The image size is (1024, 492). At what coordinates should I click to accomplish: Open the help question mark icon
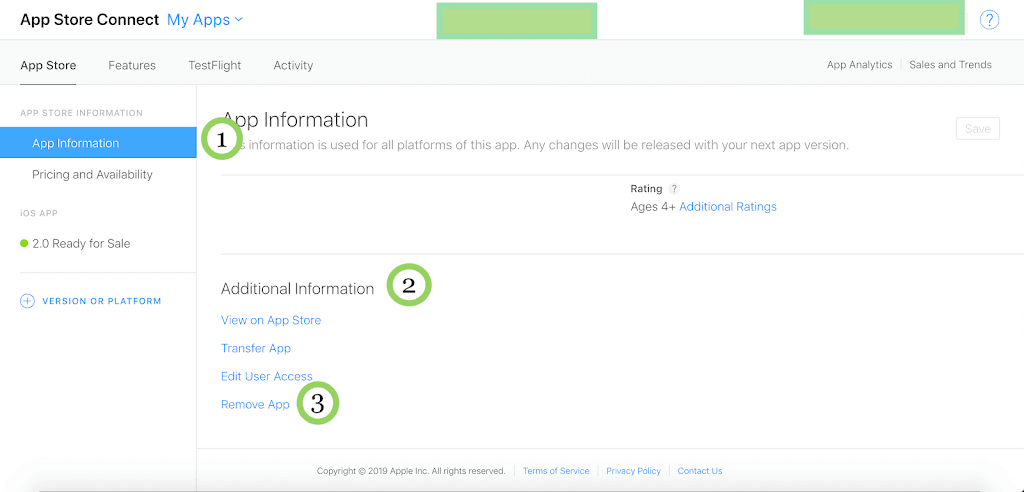pyautogui.click(x=989, y=20)
